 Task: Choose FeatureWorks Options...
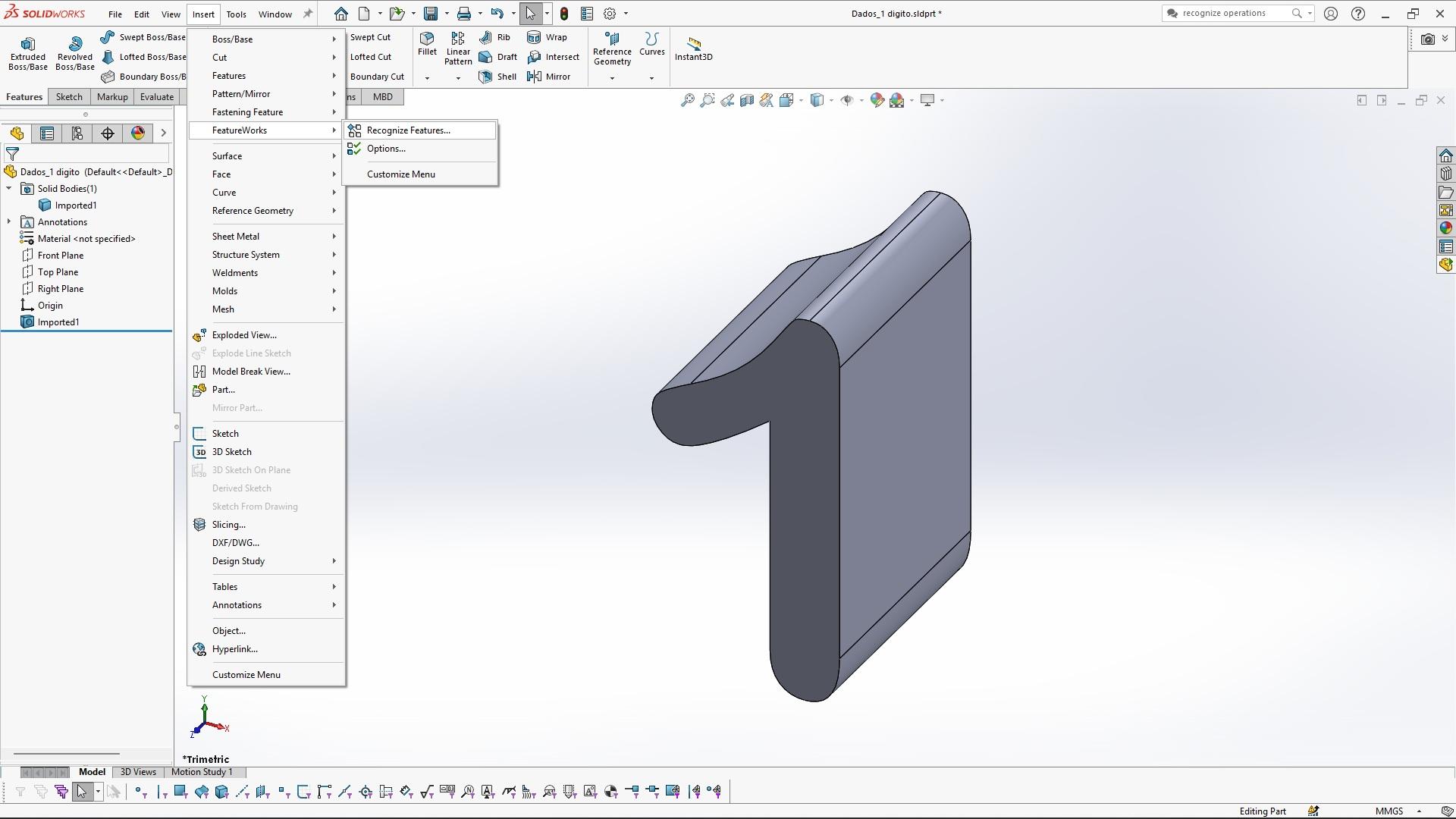(x=420, y=149)
